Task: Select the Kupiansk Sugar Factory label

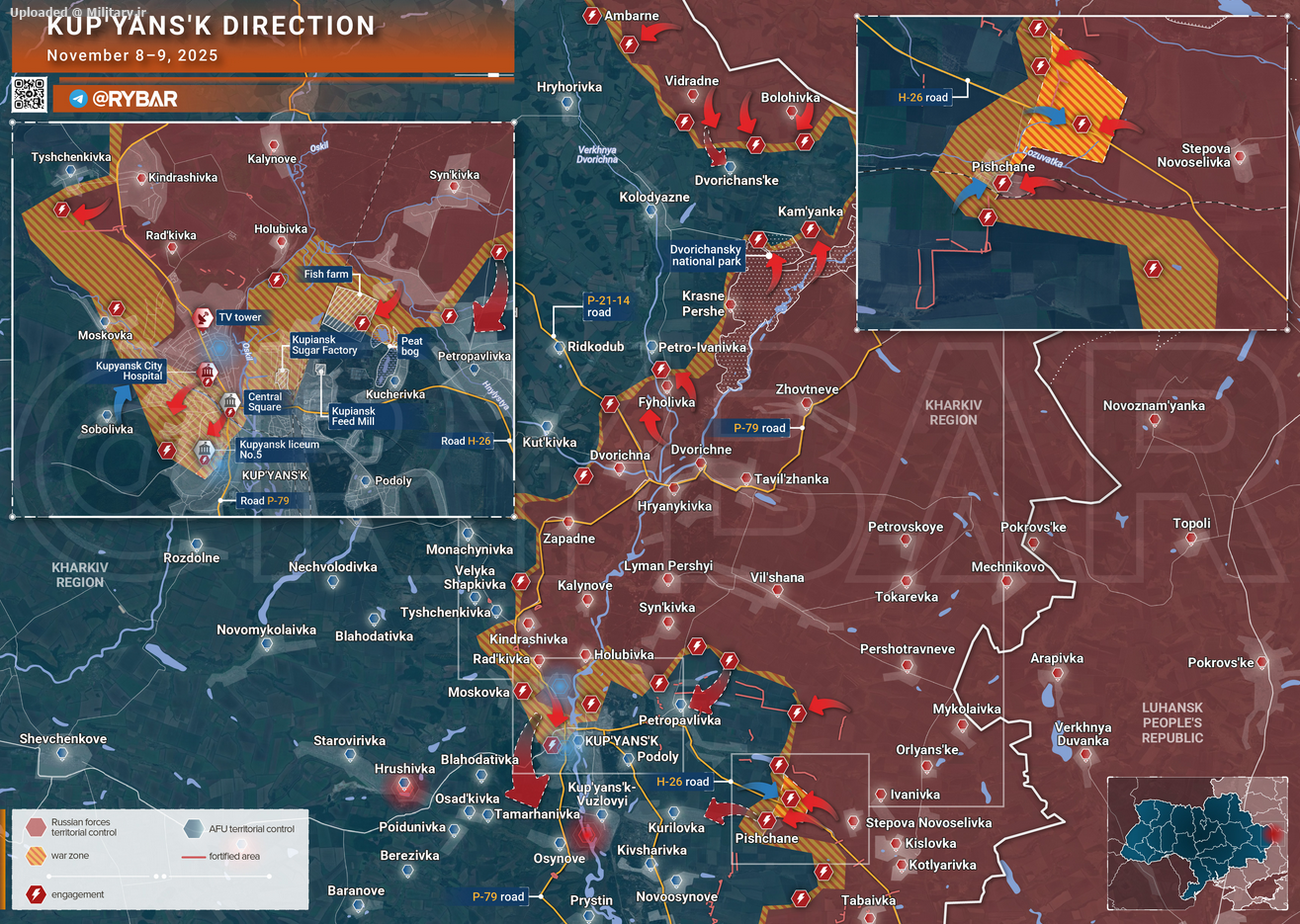Action: 324,345
